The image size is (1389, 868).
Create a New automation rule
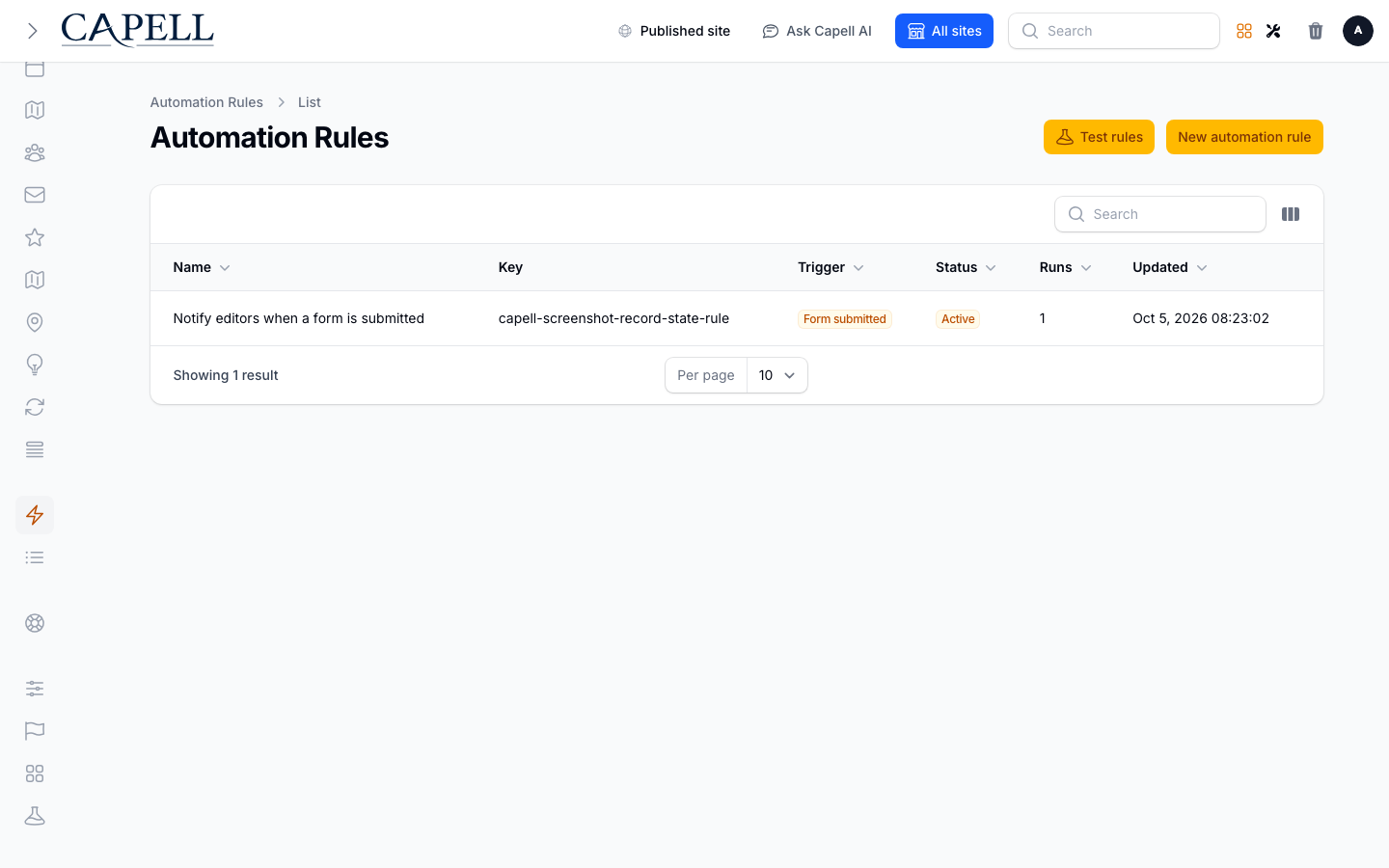pyautogui.click(x=1244, y=137)
